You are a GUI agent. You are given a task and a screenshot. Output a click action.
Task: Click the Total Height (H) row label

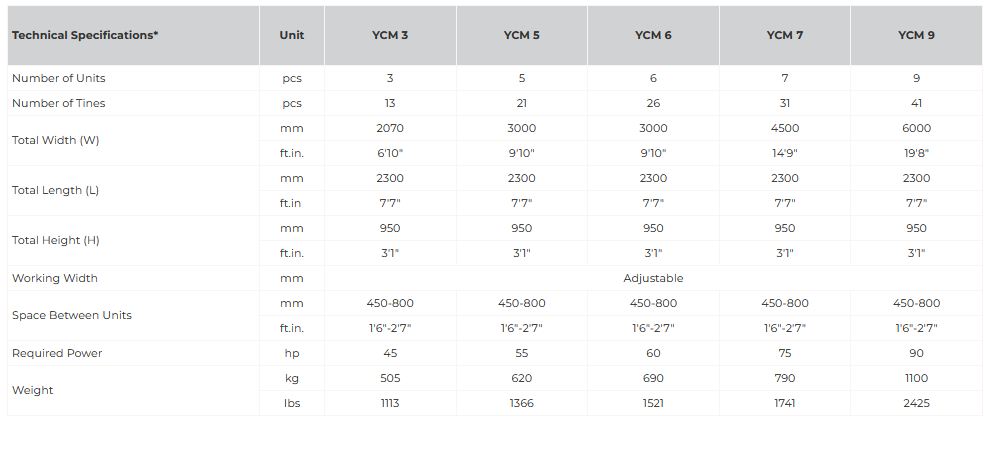point(56,240)
